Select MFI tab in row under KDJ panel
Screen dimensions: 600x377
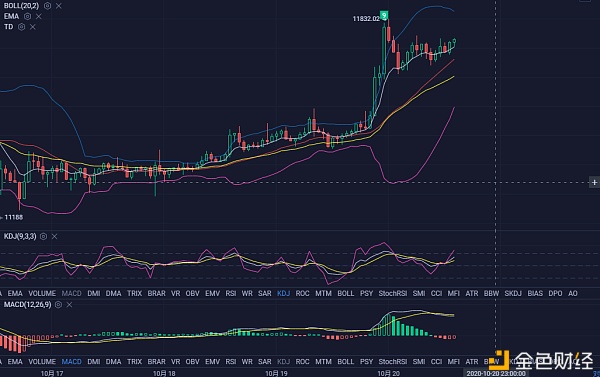[454, 294]
